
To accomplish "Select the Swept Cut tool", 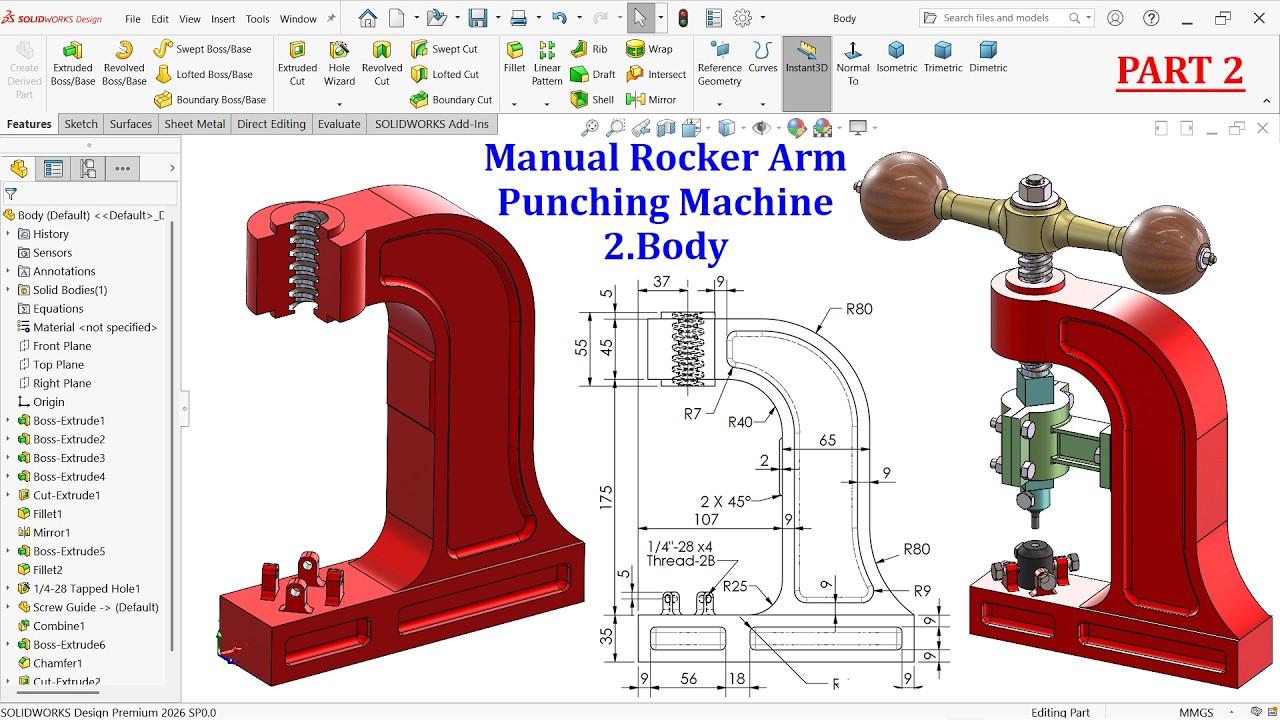I will point(444,49).
